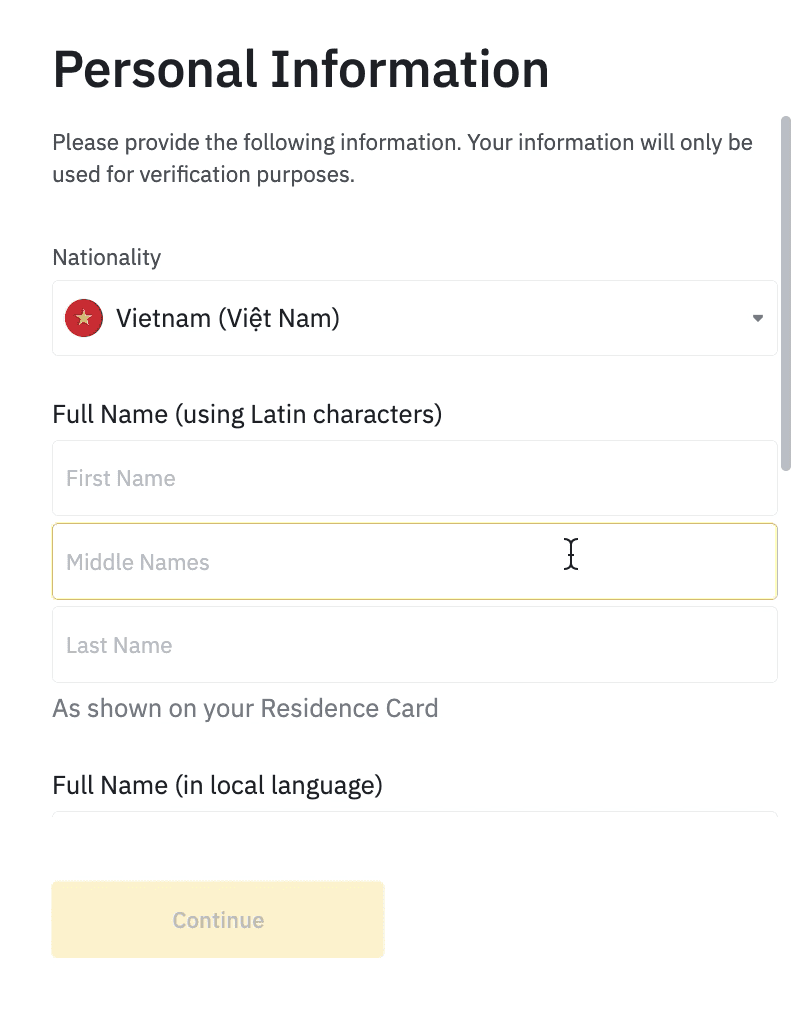Screen dimensions: 794x1018
Task: Select the "Vietnam (Việt Nam)" country text
Action: tap(228, 319)
